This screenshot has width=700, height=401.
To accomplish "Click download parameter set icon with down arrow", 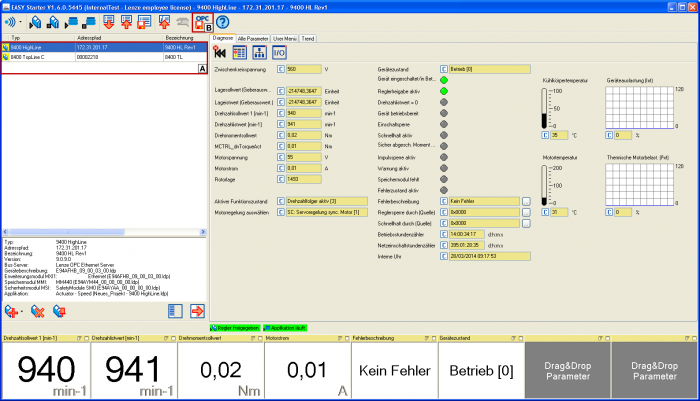I will click(x=108, y=22).
